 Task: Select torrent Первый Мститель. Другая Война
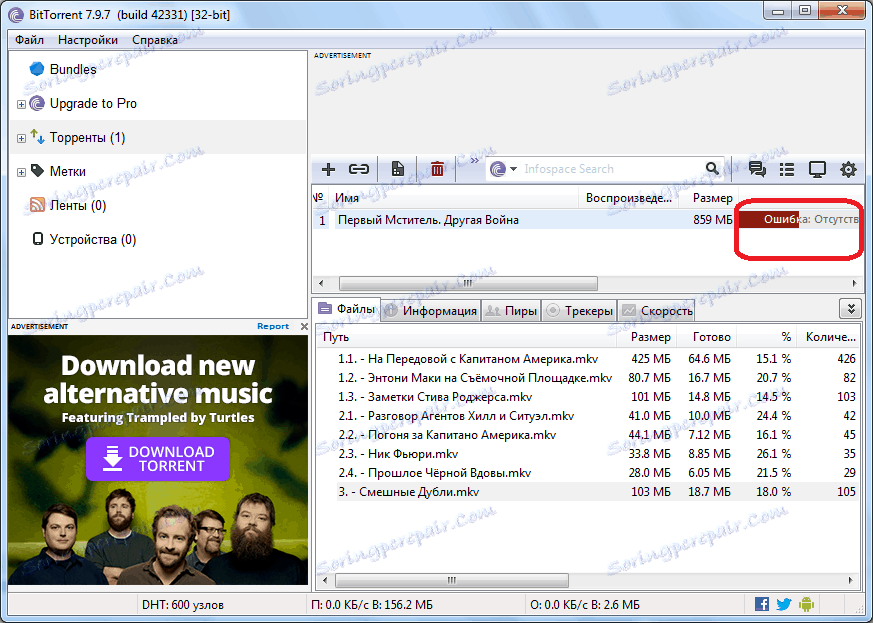pyautogui.click(x=428, y=220)
